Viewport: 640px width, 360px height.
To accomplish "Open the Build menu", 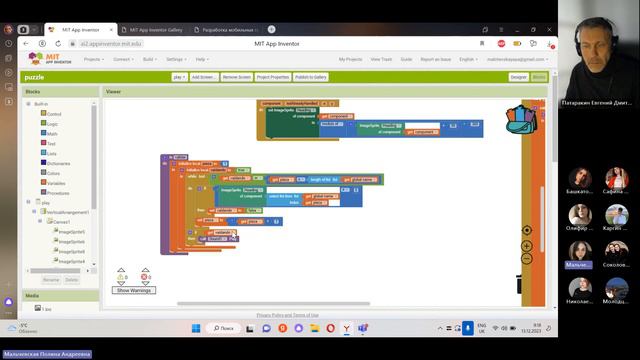I will pos(150,59).
